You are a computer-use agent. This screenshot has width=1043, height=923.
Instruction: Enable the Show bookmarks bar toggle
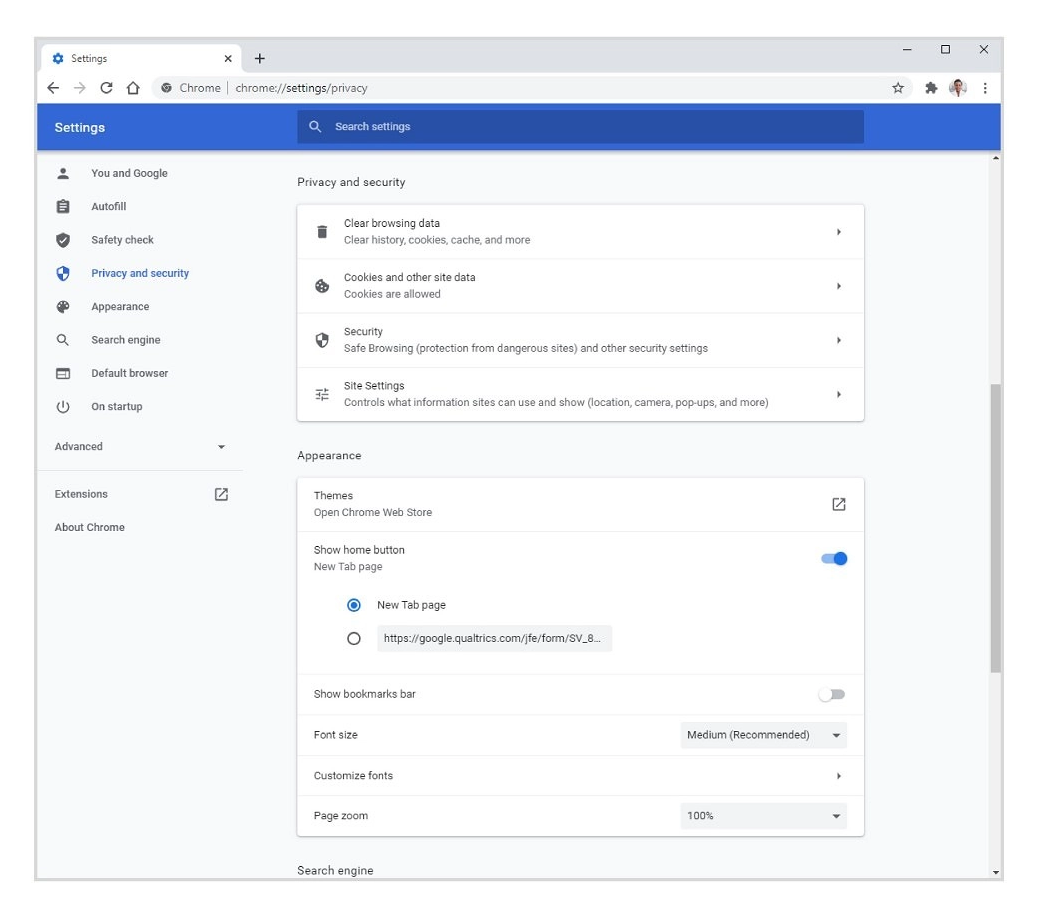pos(832,694)
